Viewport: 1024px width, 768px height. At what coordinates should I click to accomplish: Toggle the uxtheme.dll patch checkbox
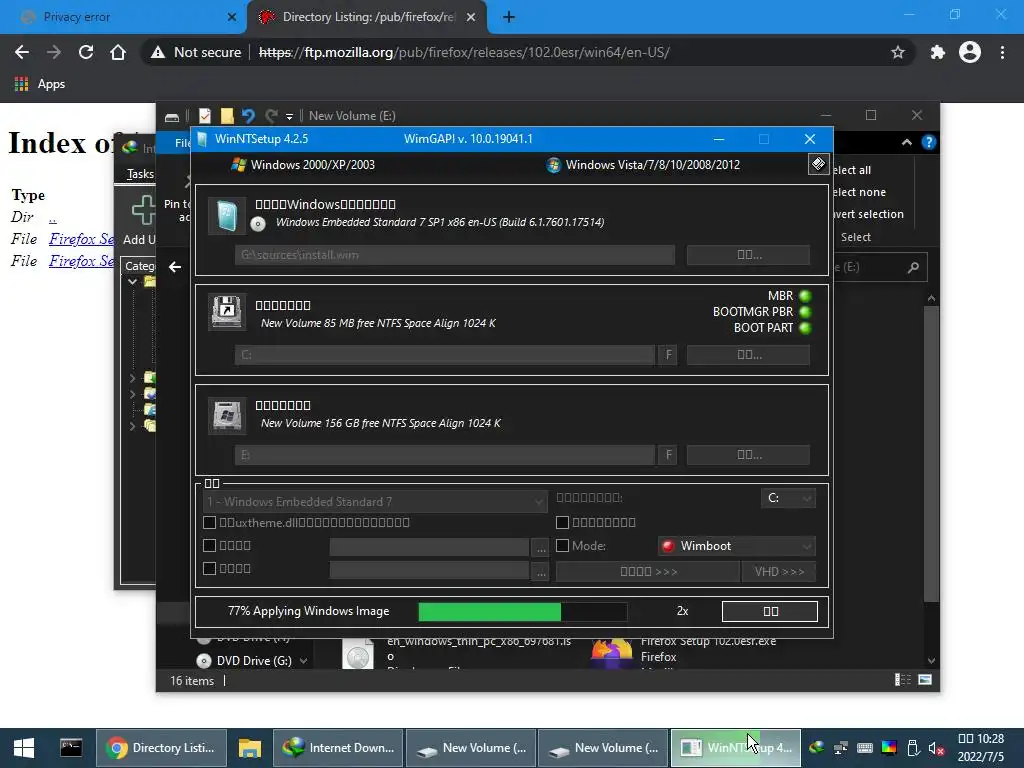point(210,522)
